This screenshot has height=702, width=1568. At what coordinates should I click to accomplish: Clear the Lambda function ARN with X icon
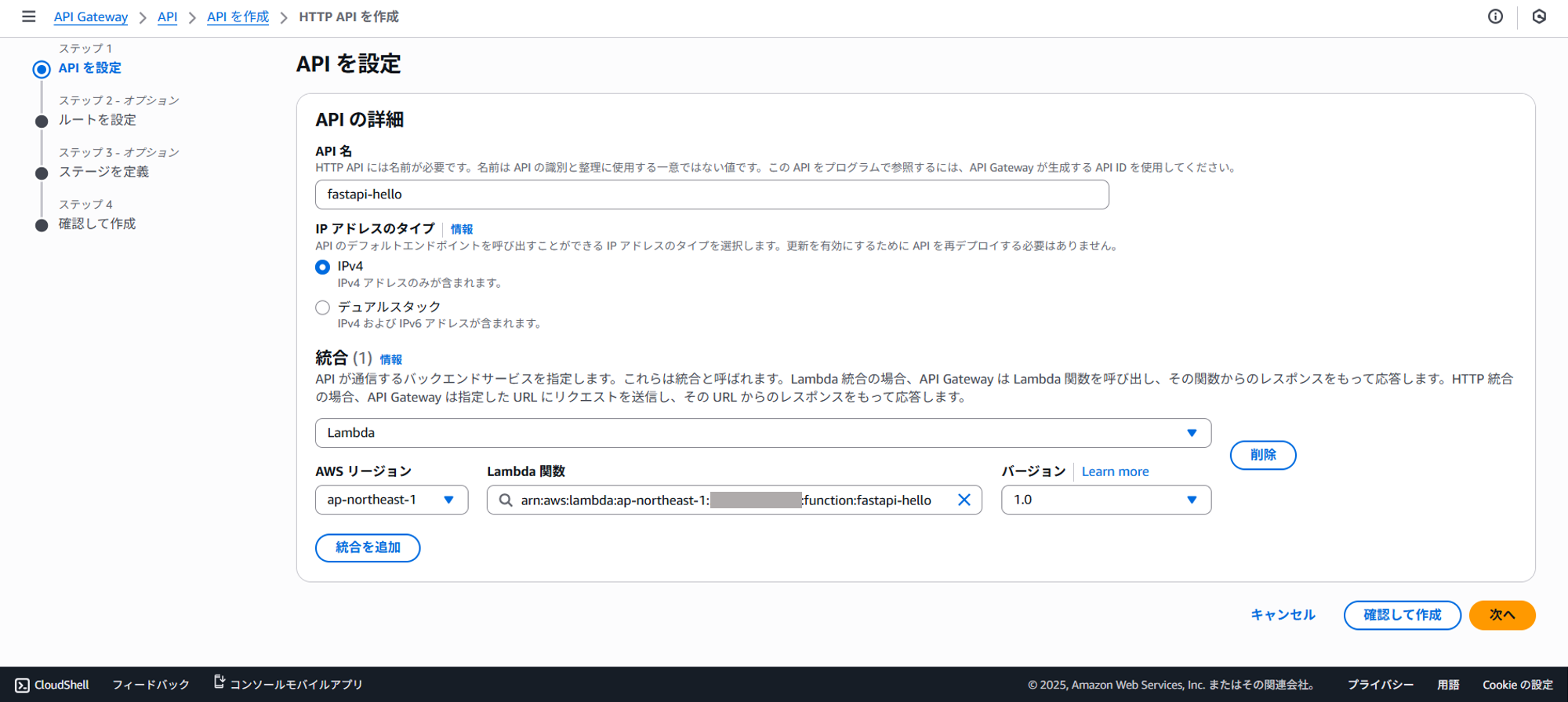[x=964, y=500]
